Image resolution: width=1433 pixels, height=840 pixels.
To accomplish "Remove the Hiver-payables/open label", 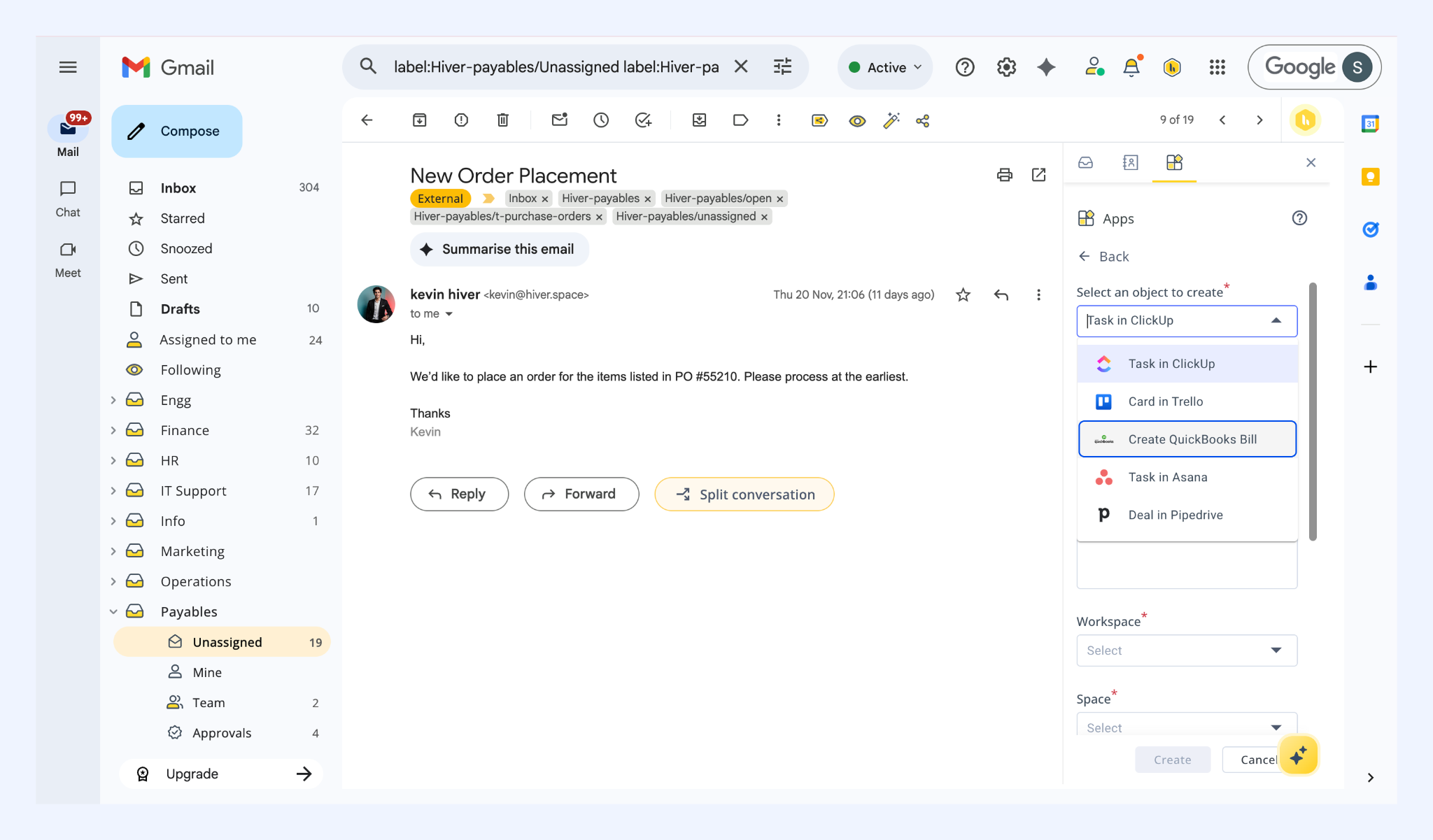I will pyautogui.click(x=779, y=199).
